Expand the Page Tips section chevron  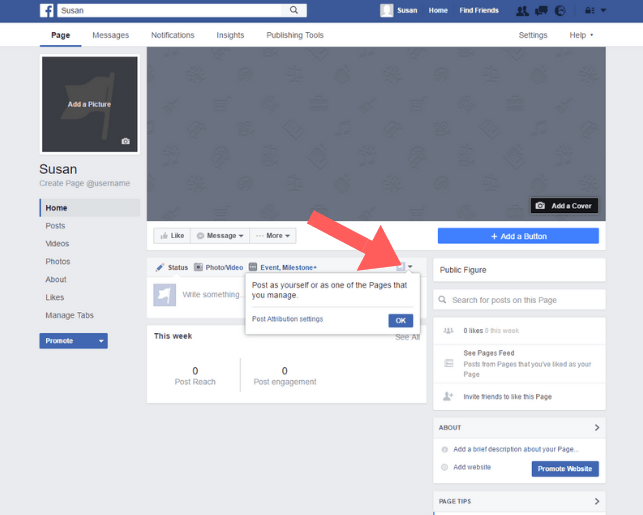[597, 501]
